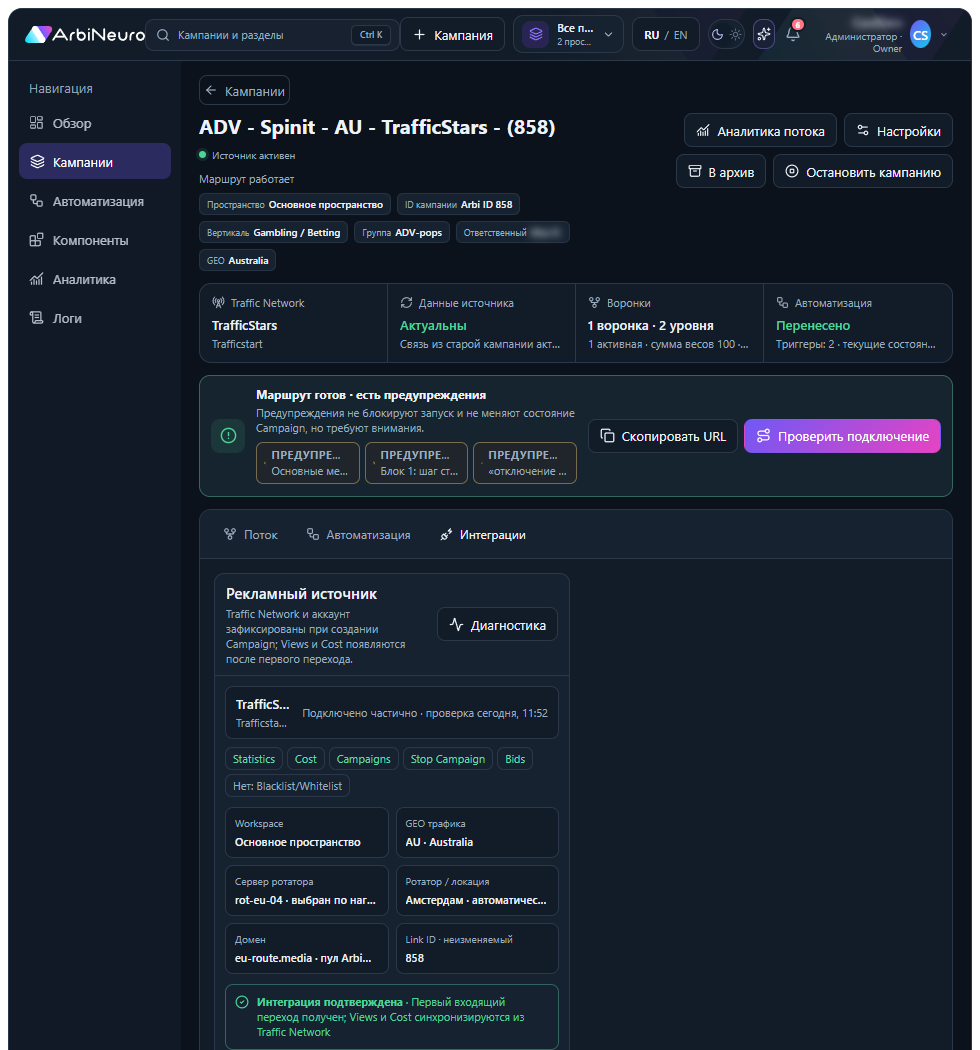This screenshot has width=980, height=1050.
Task: Open Компоненты in the sidebar
Action: tap(94, 240)
